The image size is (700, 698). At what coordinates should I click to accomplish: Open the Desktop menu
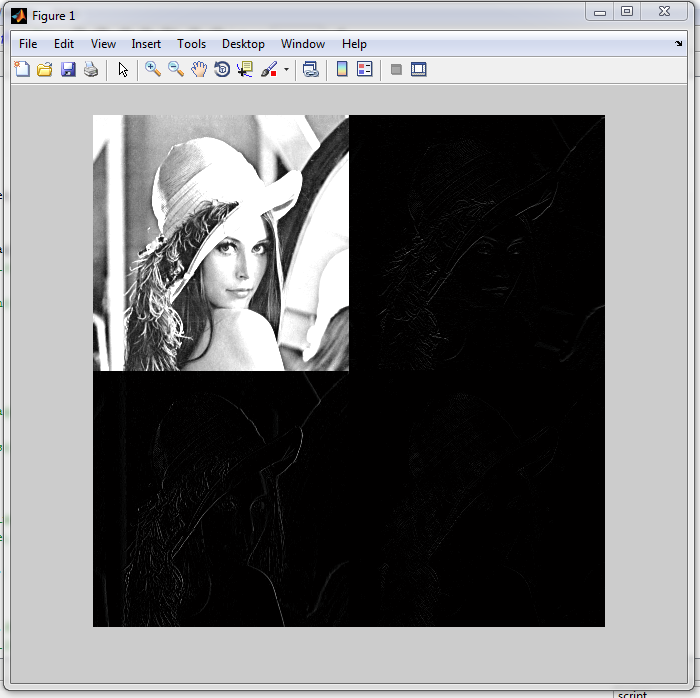click(x=243, y=44)
